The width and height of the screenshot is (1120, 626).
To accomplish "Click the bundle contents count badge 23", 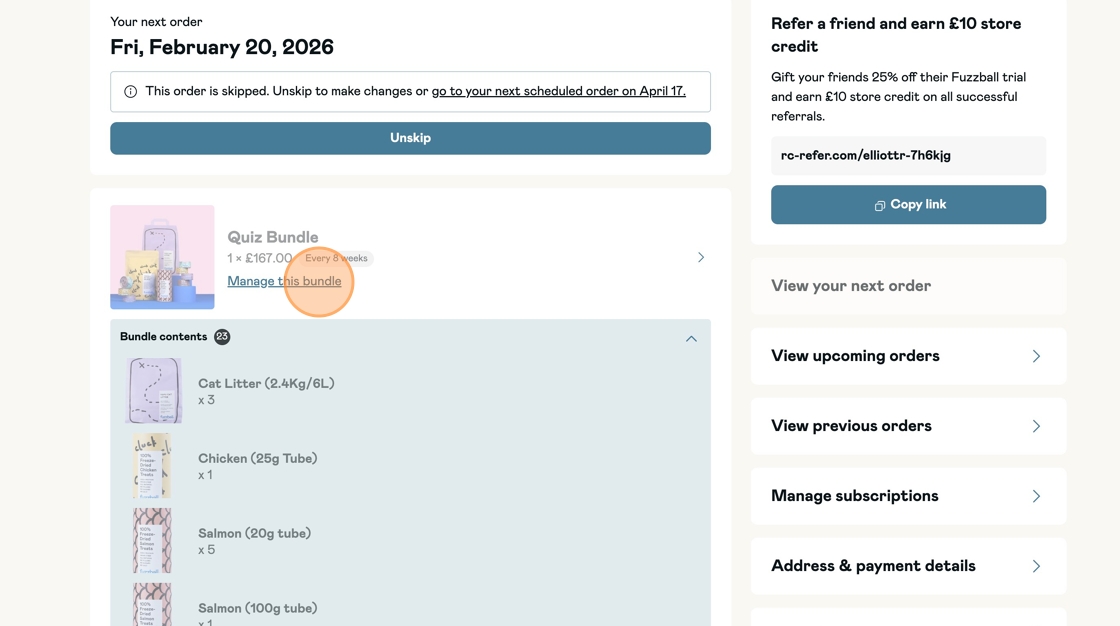I will [222, 337].
